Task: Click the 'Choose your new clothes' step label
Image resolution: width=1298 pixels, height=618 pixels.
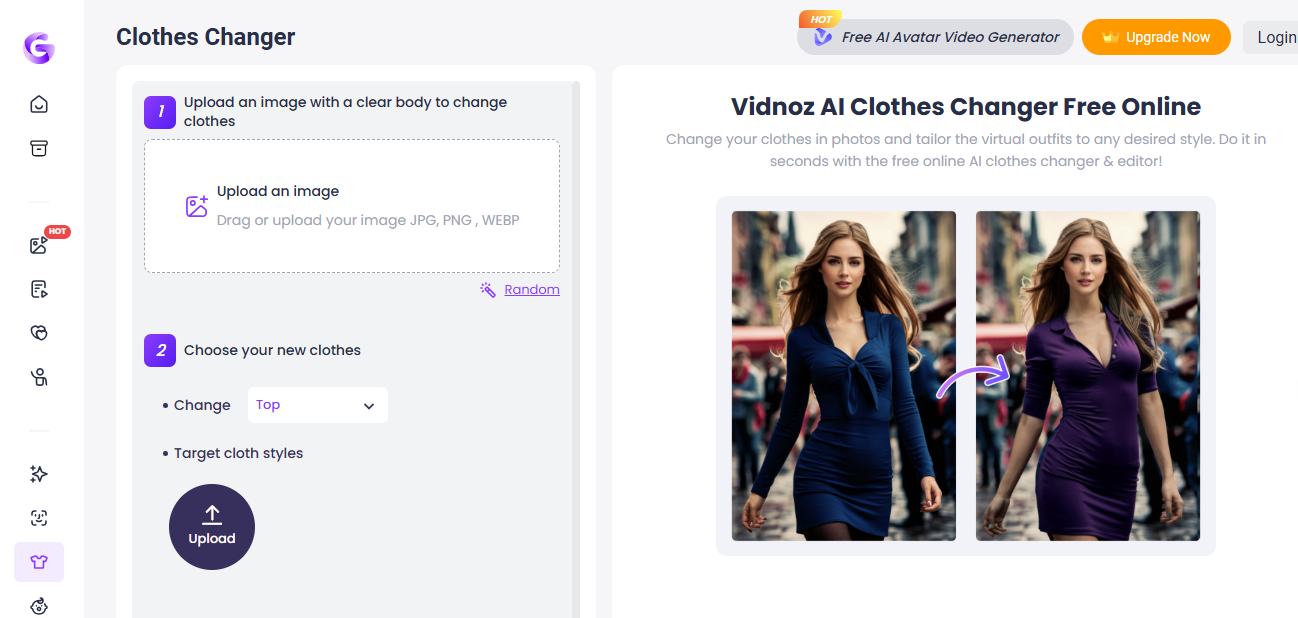Action: (x=272, y=350)
